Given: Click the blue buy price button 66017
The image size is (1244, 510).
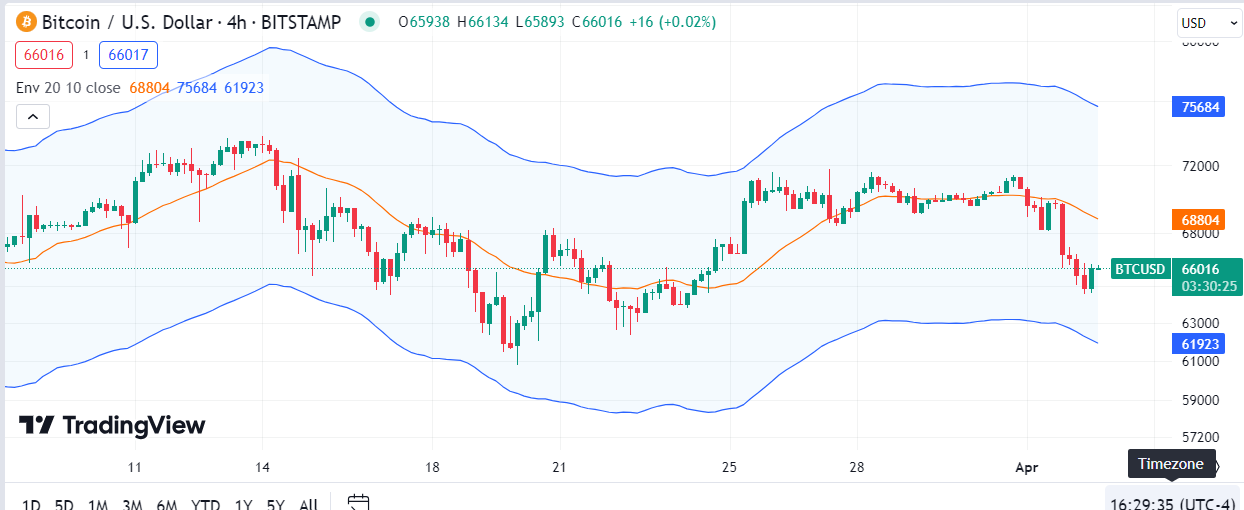Looking at the screenshot, I should [128, 55].
